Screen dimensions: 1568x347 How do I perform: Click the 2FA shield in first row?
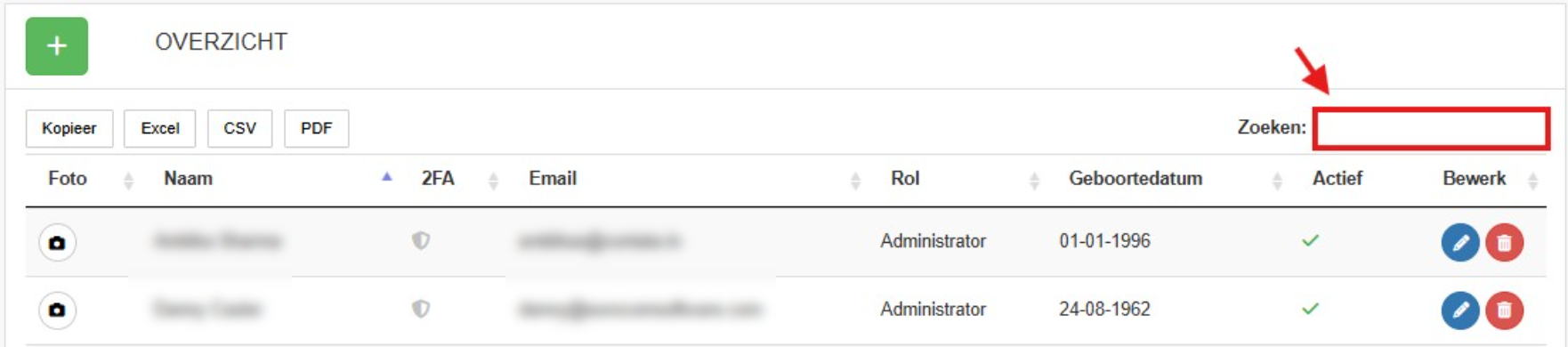tap(421, 240)
